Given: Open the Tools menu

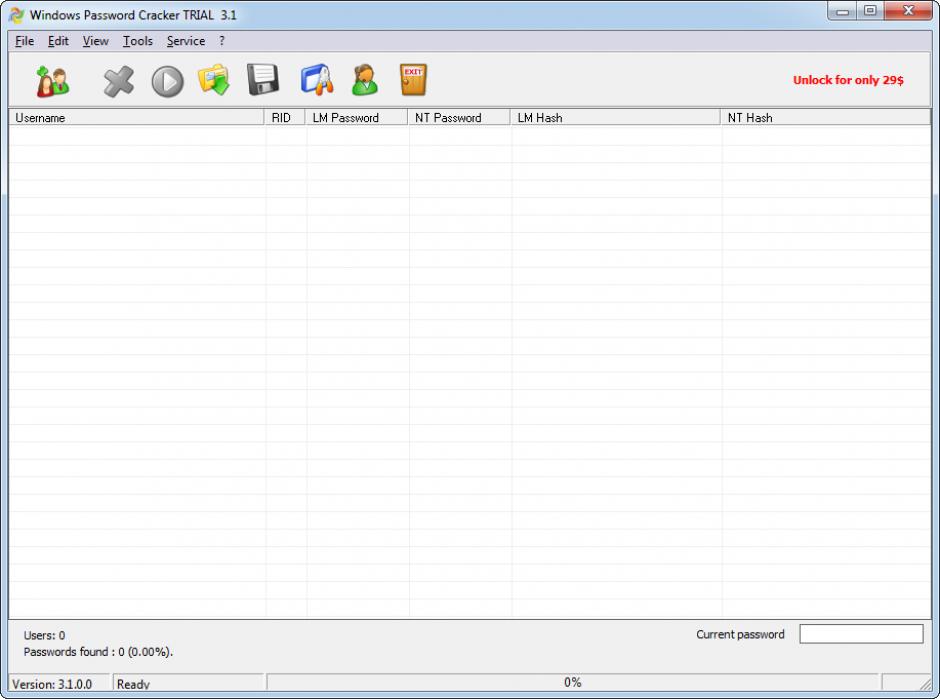Looking at the screenshot, I should click(138, 41).
